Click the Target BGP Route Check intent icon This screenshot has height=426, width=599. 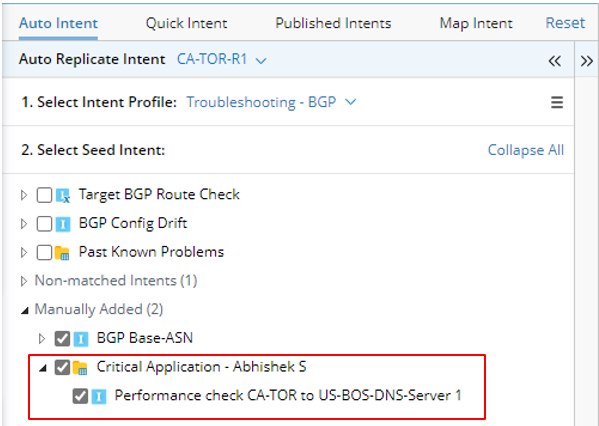(x=63, y=195)
